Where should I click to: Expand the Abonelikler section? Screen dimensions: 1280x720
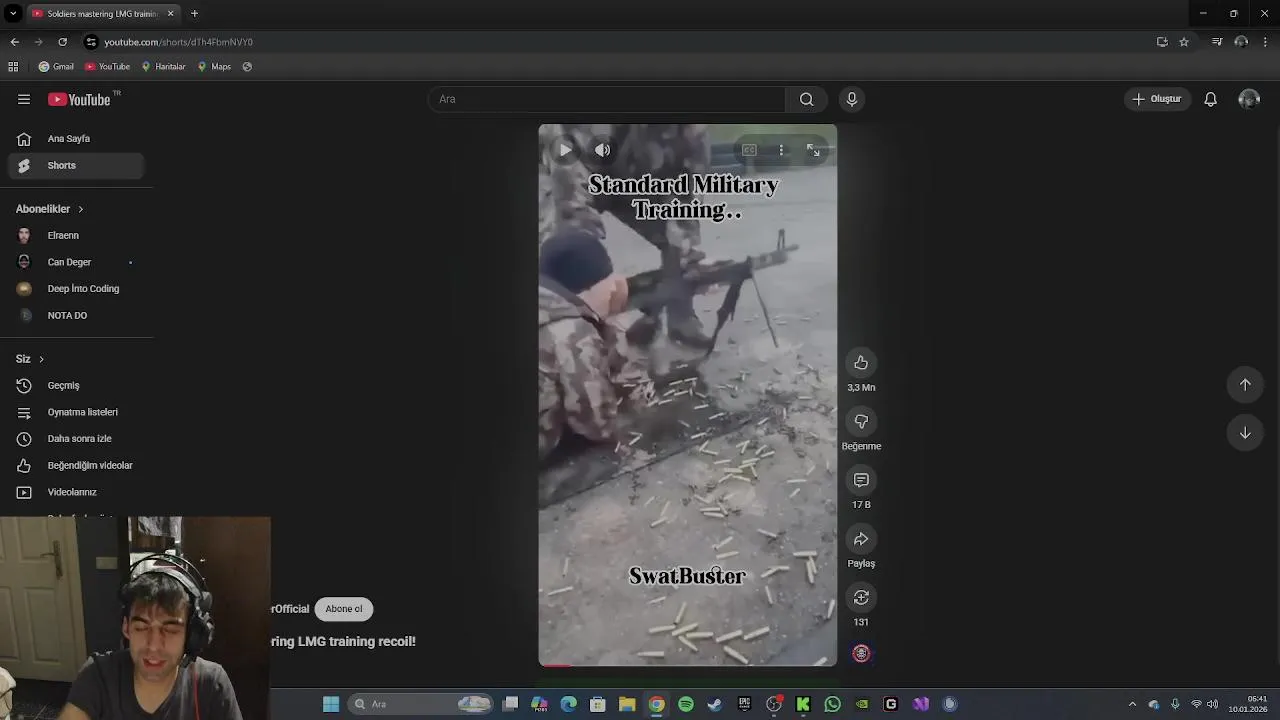[x=50, y=209]
